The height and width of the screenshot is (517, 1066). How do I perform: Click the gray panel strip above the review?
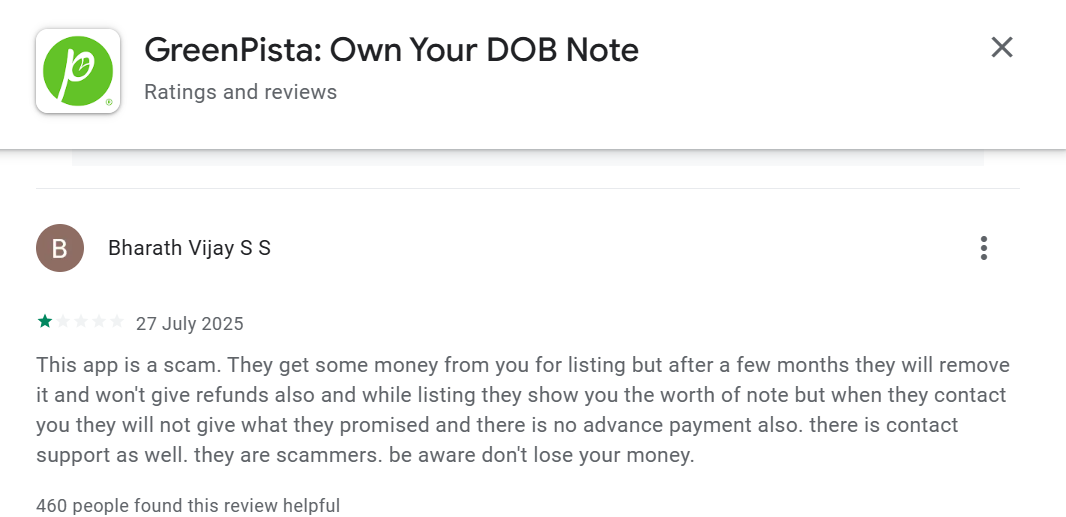528,158
